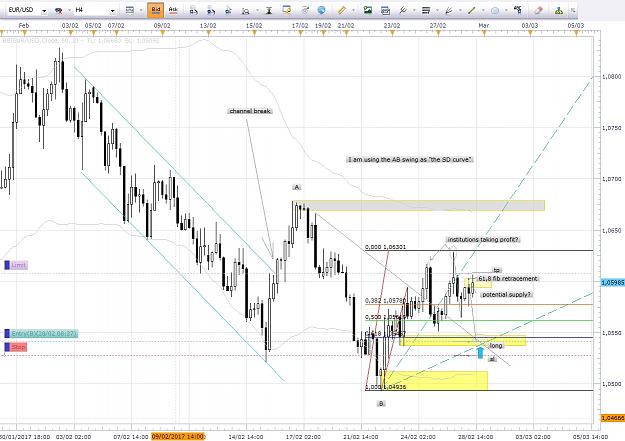Select the pitchfork drawing tool
This screenshot has height=441, width=625.
click(403, 10)
